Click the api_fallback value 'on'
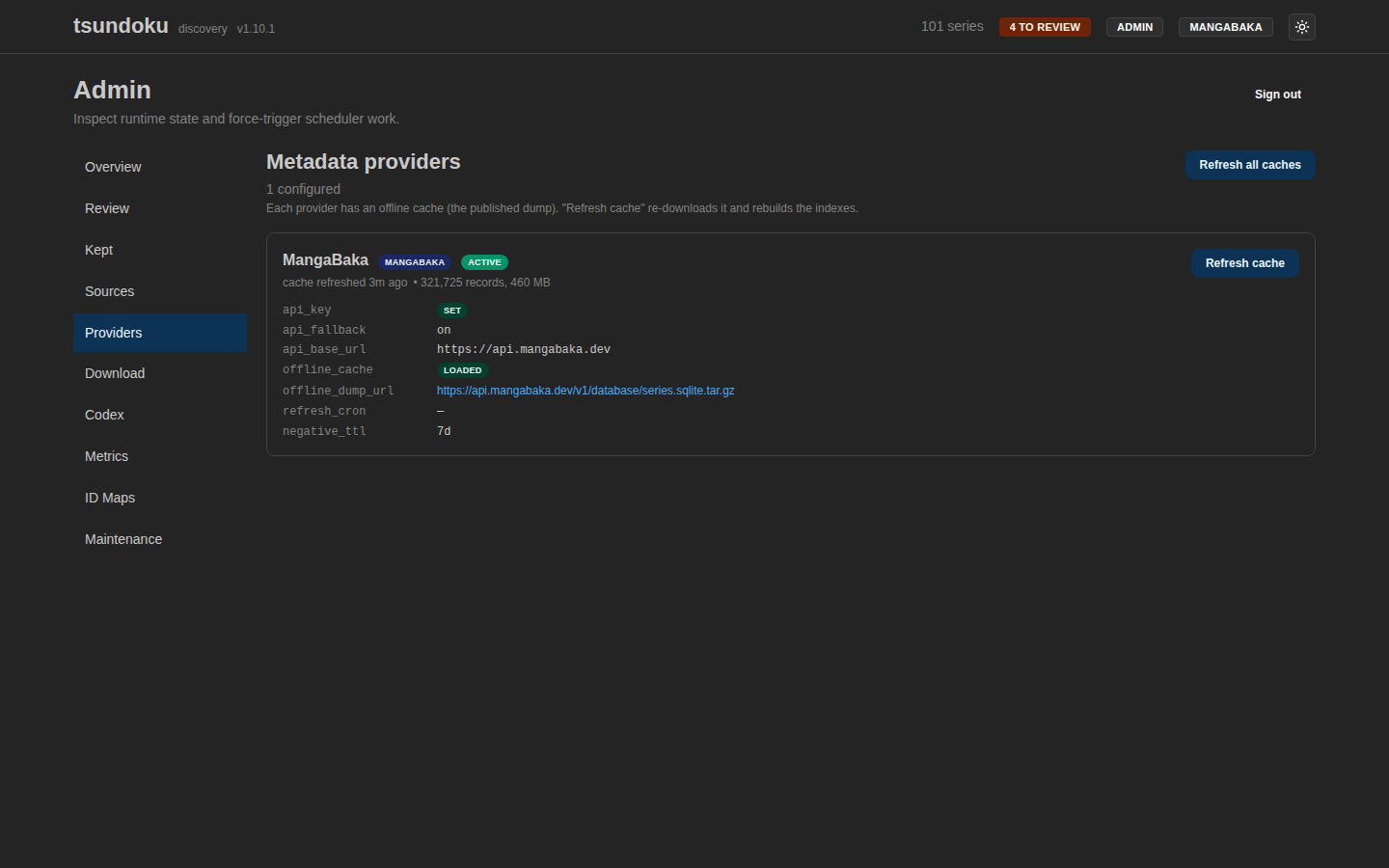Image resolution: width=1389 pixels, height=868 pixels. [444, 330]
